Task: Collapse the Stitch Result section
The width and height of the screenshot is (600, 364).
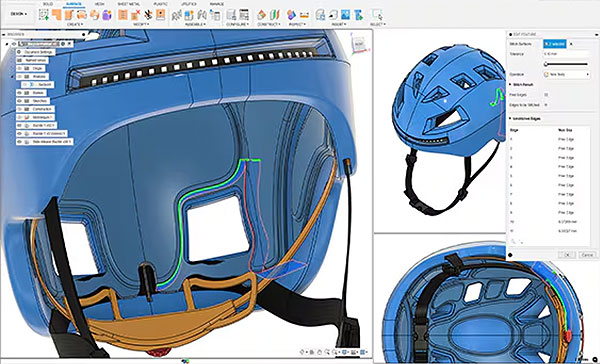Action: (x=510, y=85)
